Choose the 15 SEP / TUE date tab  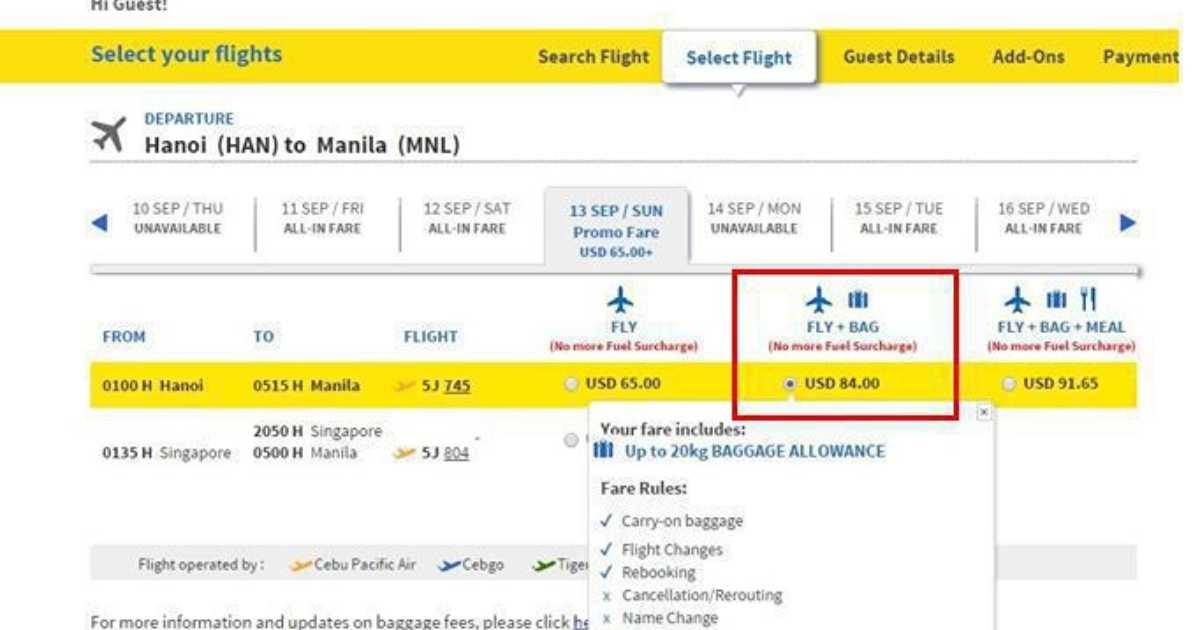898,218
